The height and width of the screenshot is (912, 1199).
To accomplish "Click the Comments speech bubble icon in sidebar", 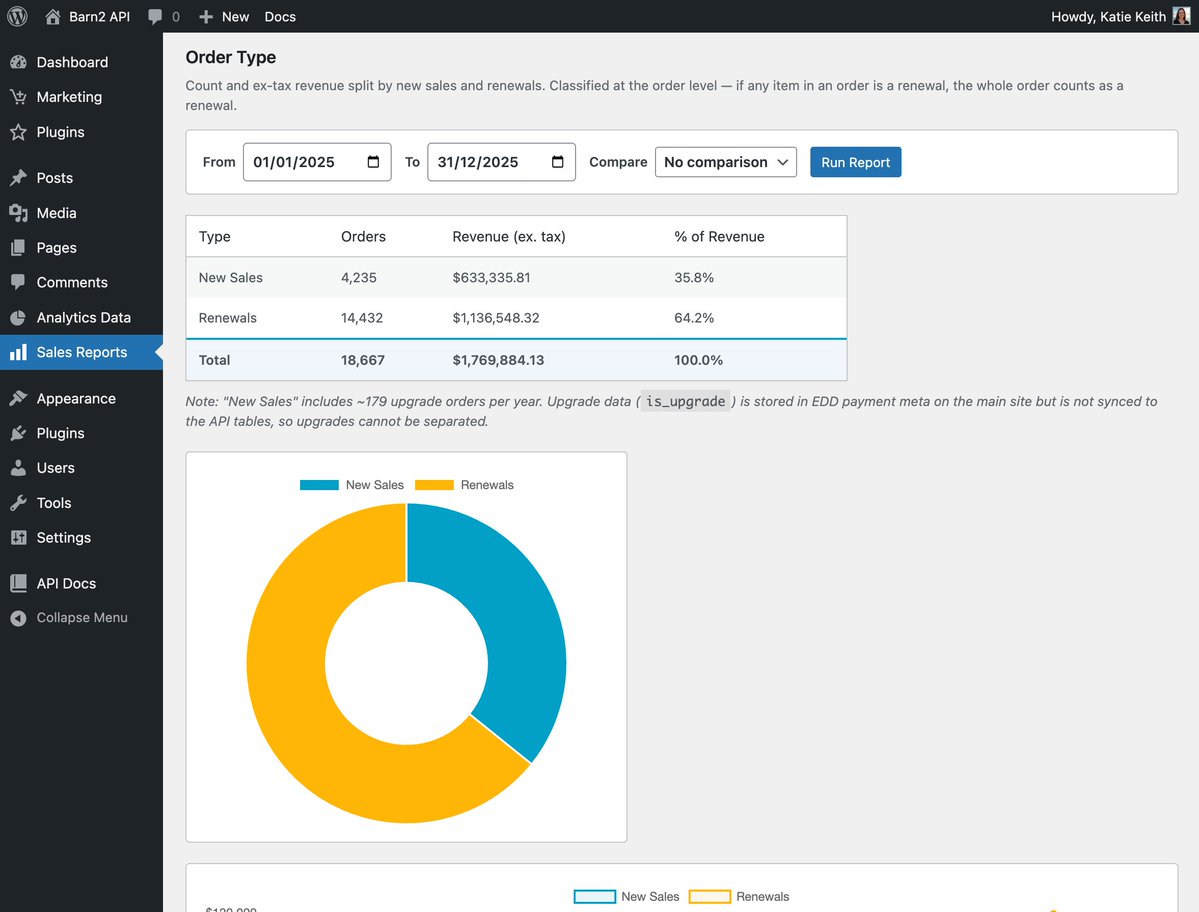I will pos(18,282).
